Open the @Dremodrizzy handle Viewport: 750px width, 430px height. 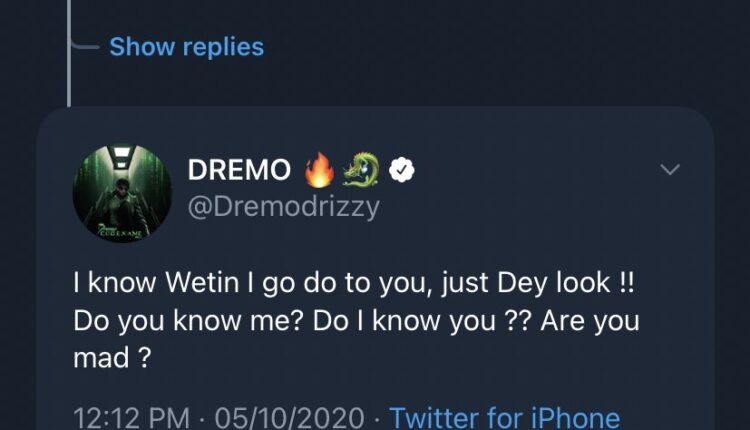[x=284, y=206]
